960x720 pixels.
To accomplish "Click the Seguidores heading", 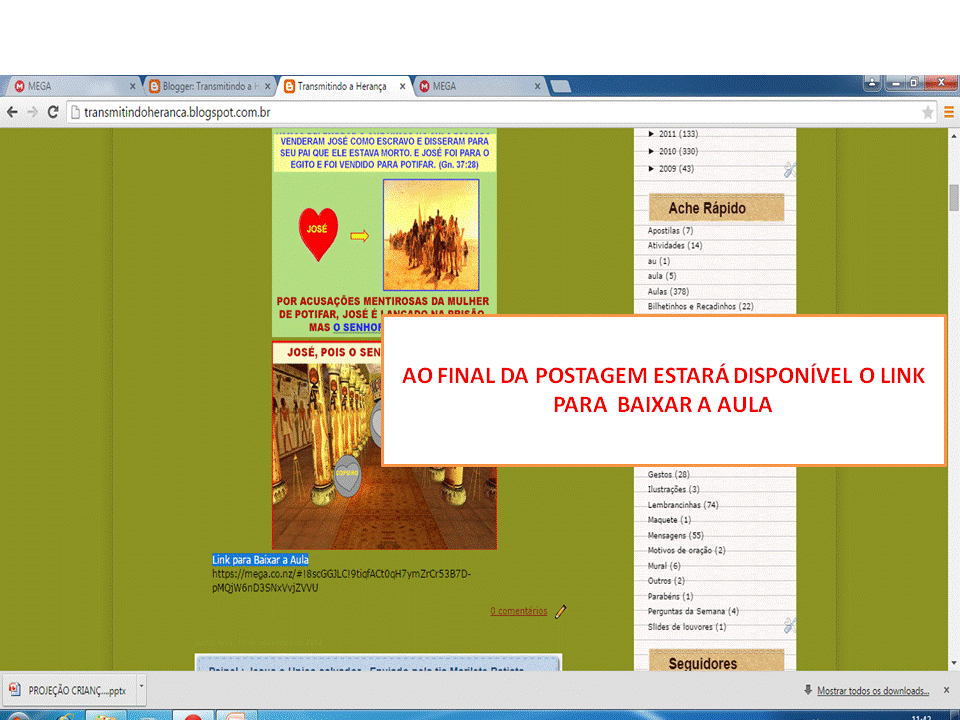I will [x=716, y=661].
